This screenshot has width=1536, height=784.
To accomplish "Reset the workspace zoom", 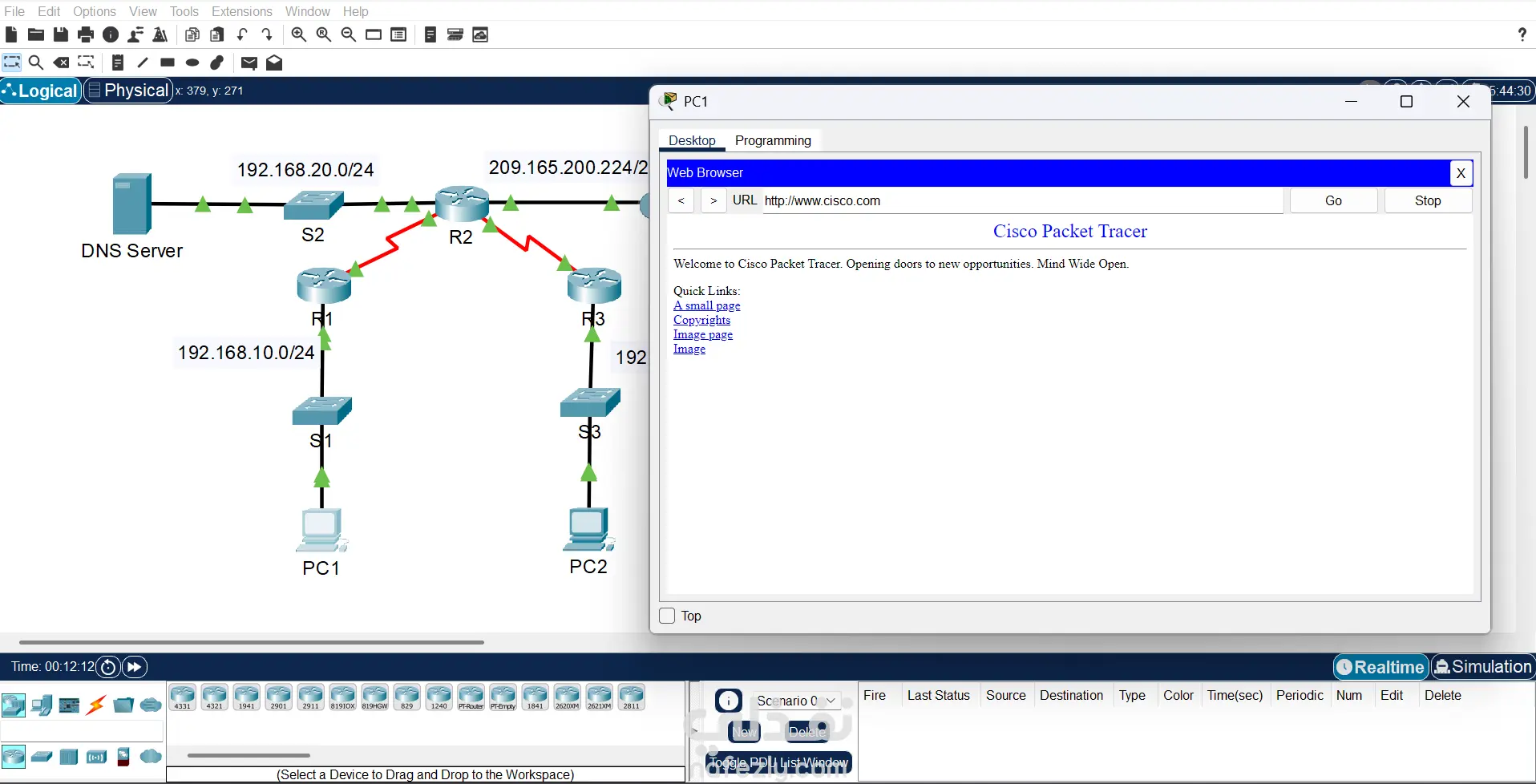I will [324, 34].
